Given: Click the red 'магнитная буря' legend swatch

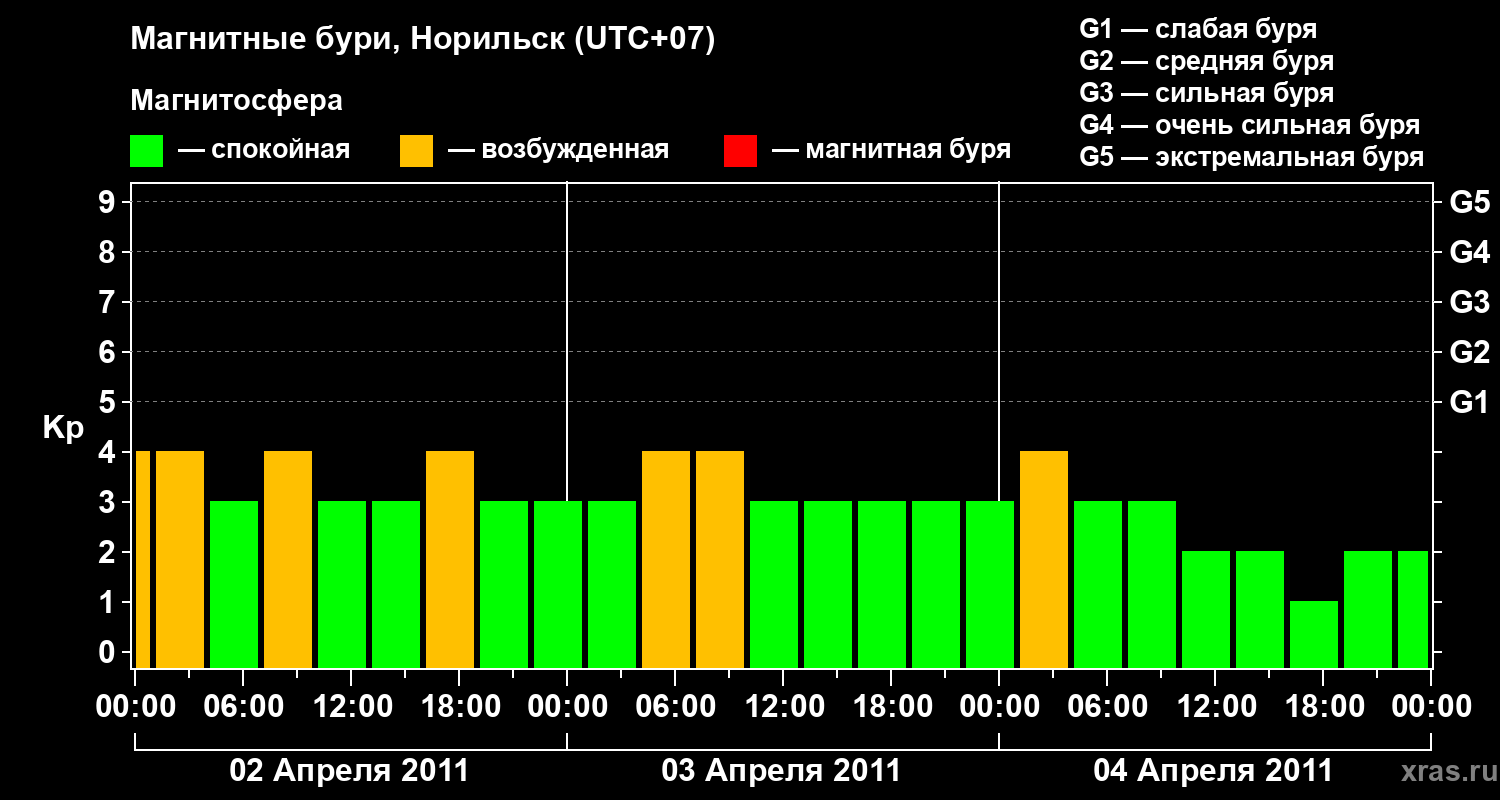Looking at the screenshot, I should [x=740, y=151].
